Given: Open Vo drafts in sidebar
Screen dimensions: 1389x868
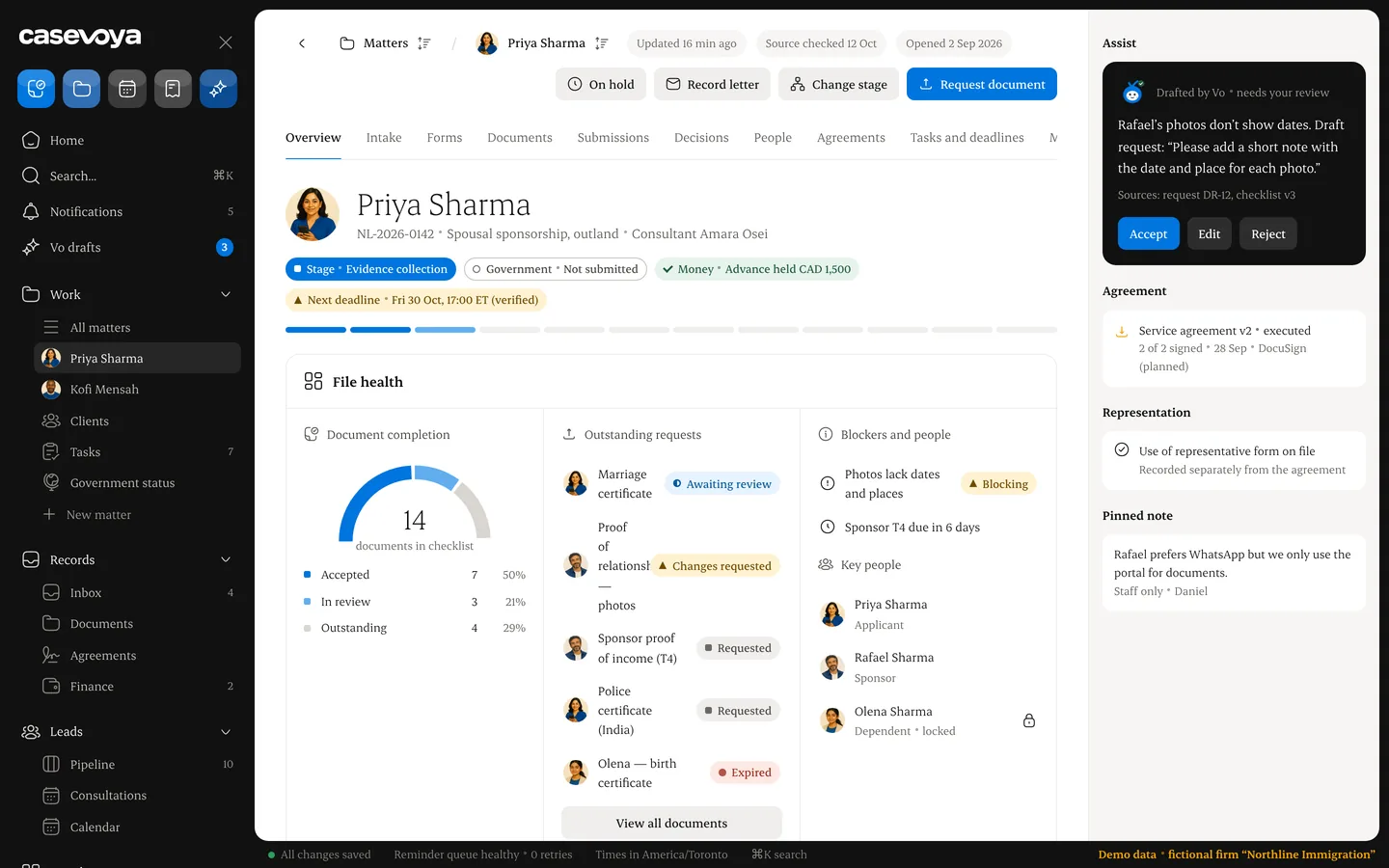Looking at the screenshot, I should point(128,247).
